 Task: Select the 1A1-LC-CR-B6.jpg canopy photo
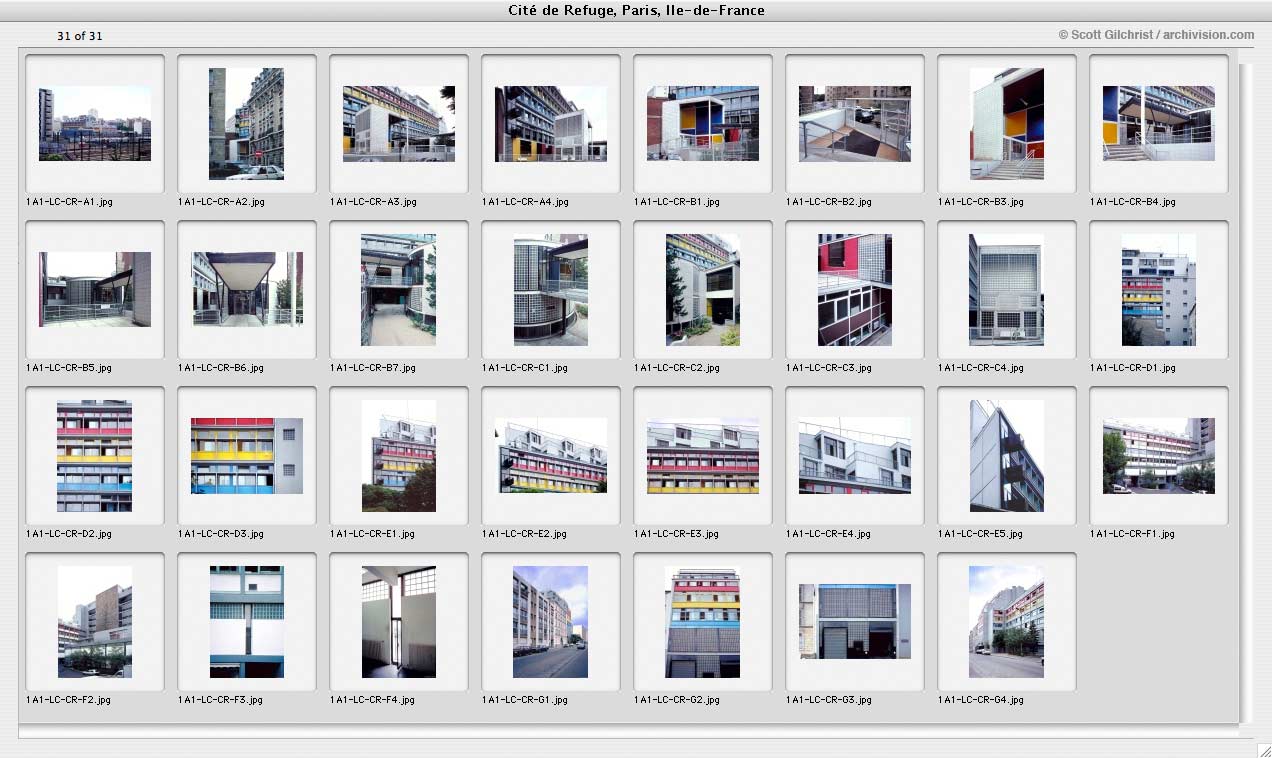click(247, 290)
